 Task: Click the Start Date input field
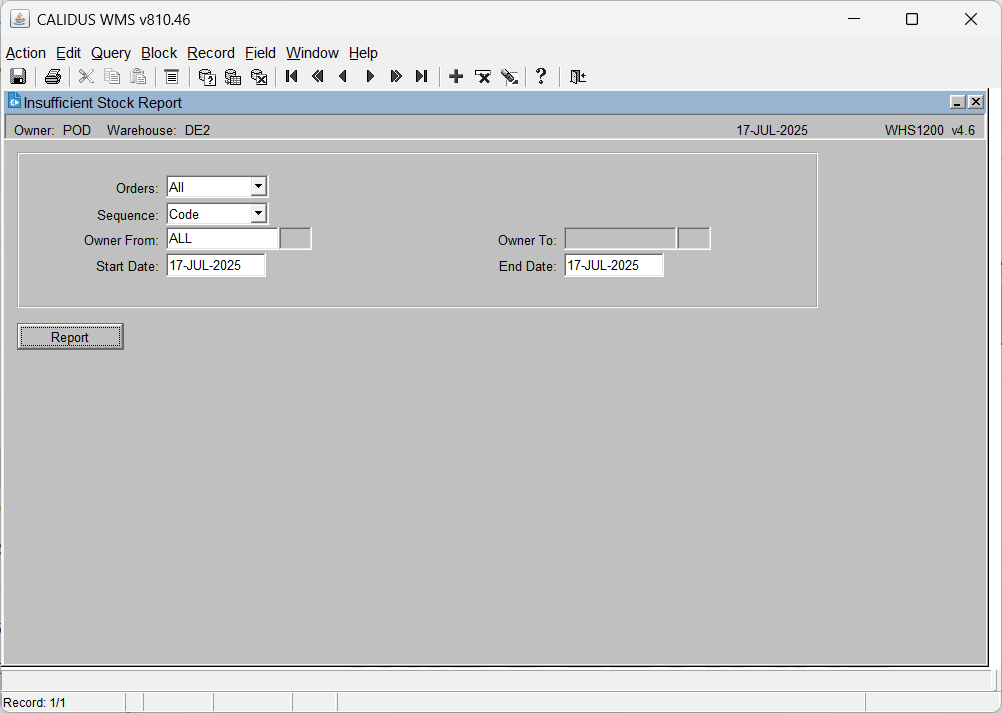tap(216, 265)
